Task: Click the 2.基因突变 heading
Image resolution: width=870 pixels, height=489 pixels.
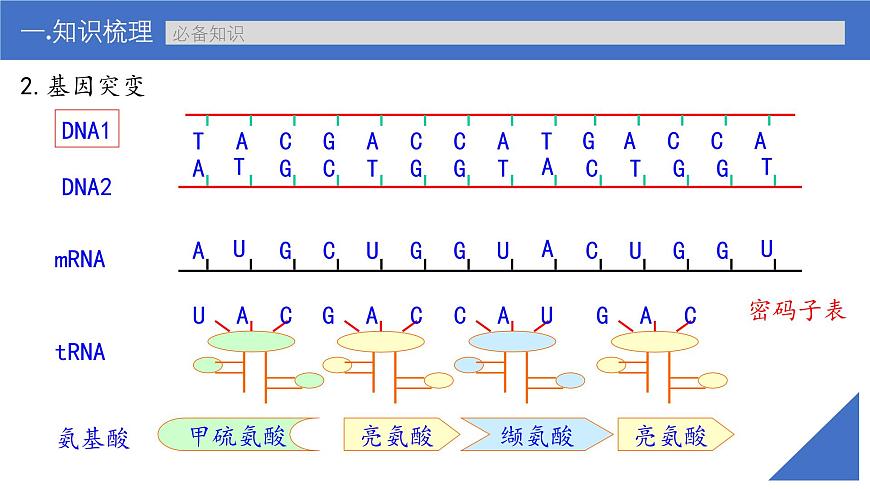Action: tap(82, 86)
